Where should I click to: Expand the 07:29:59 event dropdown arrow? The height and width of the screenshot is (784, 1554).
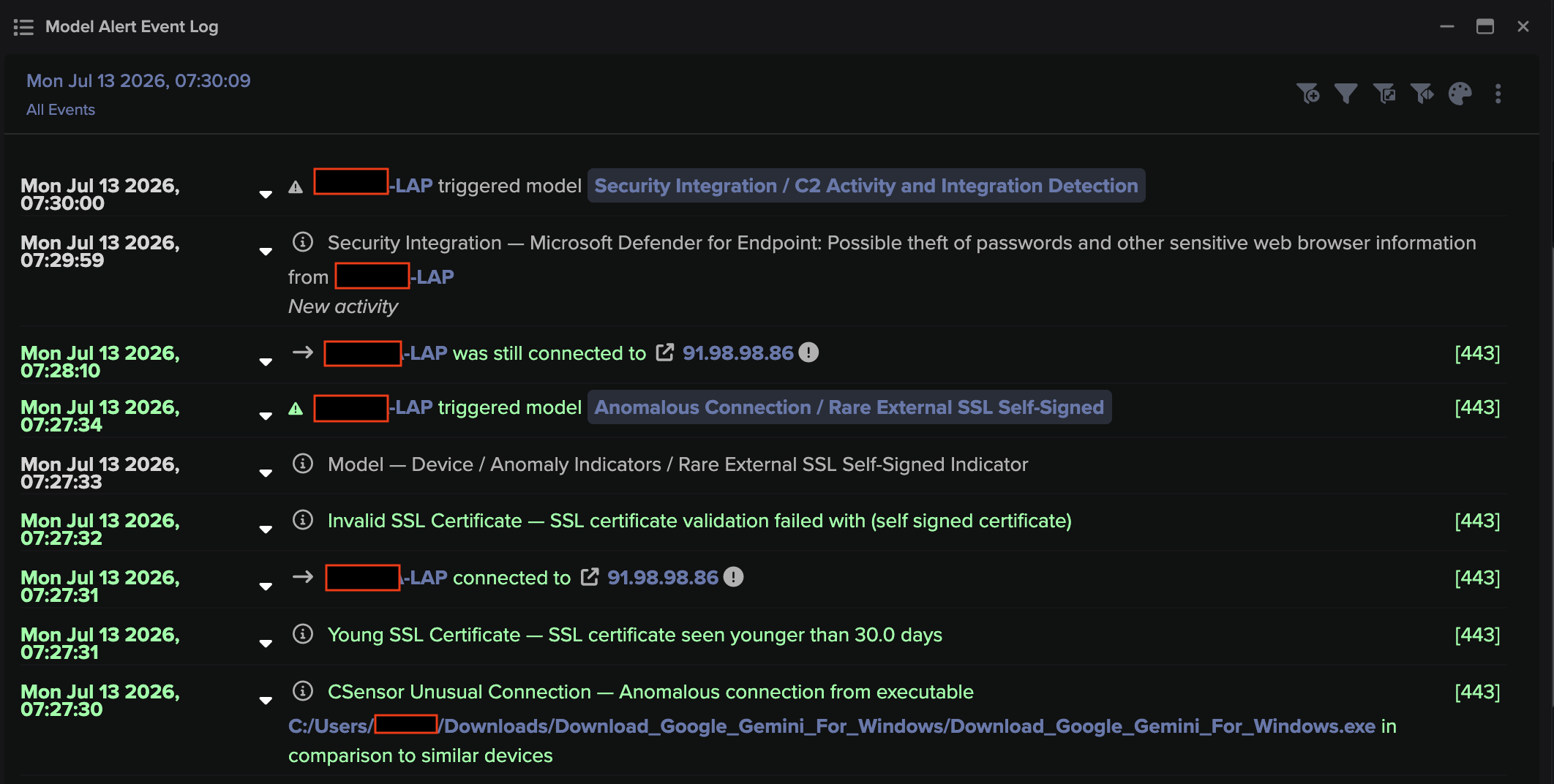266,252
